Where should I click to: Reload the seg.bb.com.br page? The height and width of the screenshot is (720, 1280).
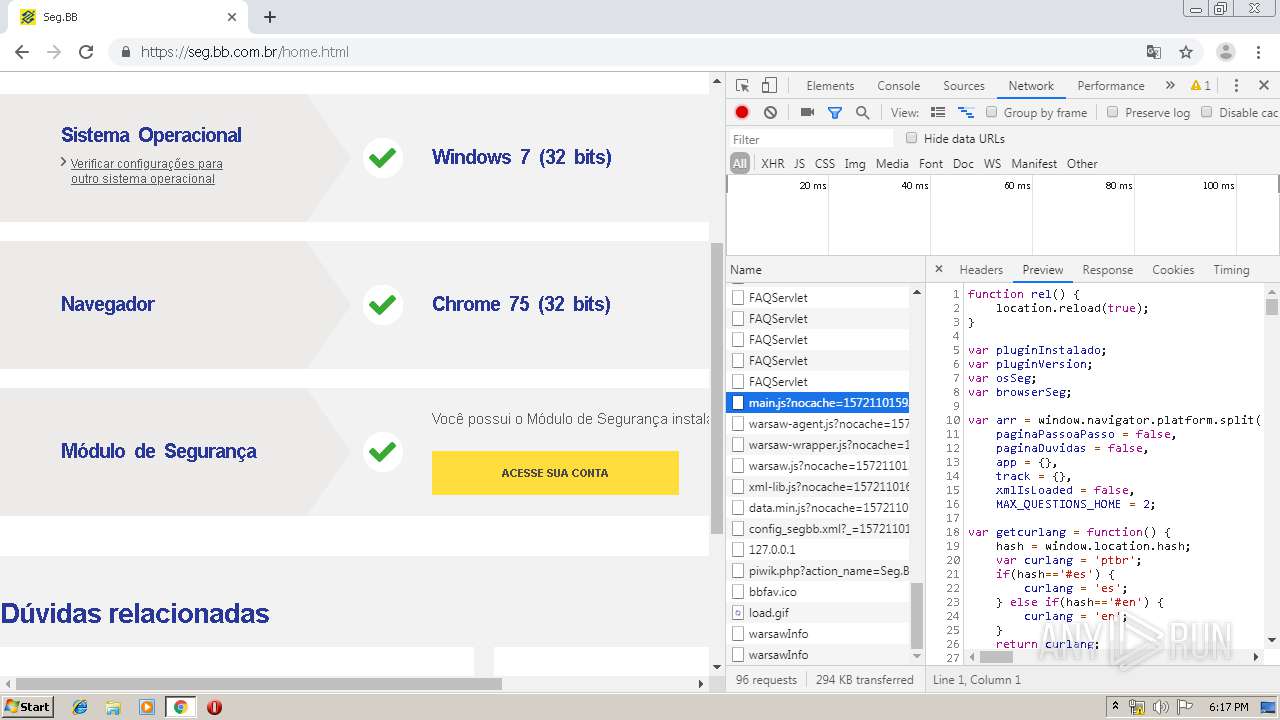(x=86, y=52)
